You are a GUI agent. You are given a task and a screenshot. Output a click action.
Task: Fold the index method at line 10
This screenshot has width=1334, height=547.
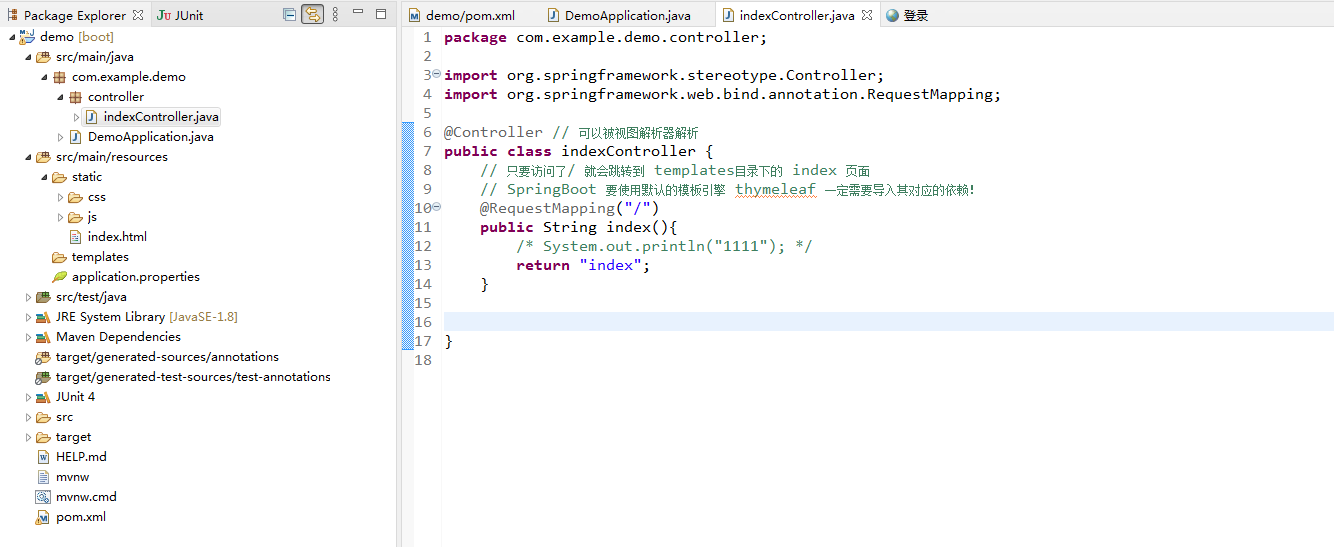click(x=437, y=207)
